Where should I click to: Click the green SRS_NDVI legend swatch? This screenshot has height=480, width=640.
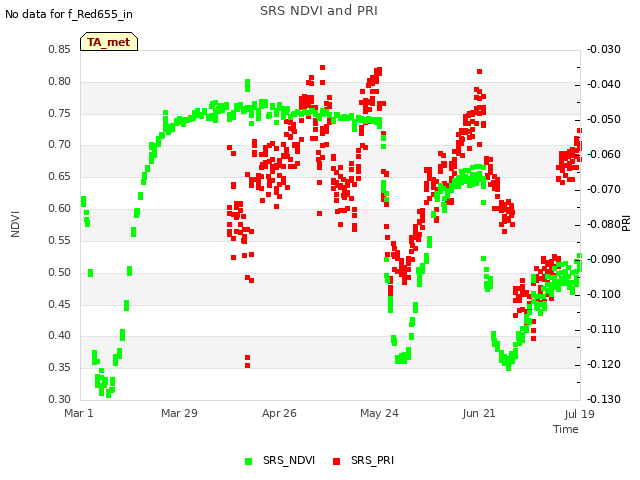[248, 461]
